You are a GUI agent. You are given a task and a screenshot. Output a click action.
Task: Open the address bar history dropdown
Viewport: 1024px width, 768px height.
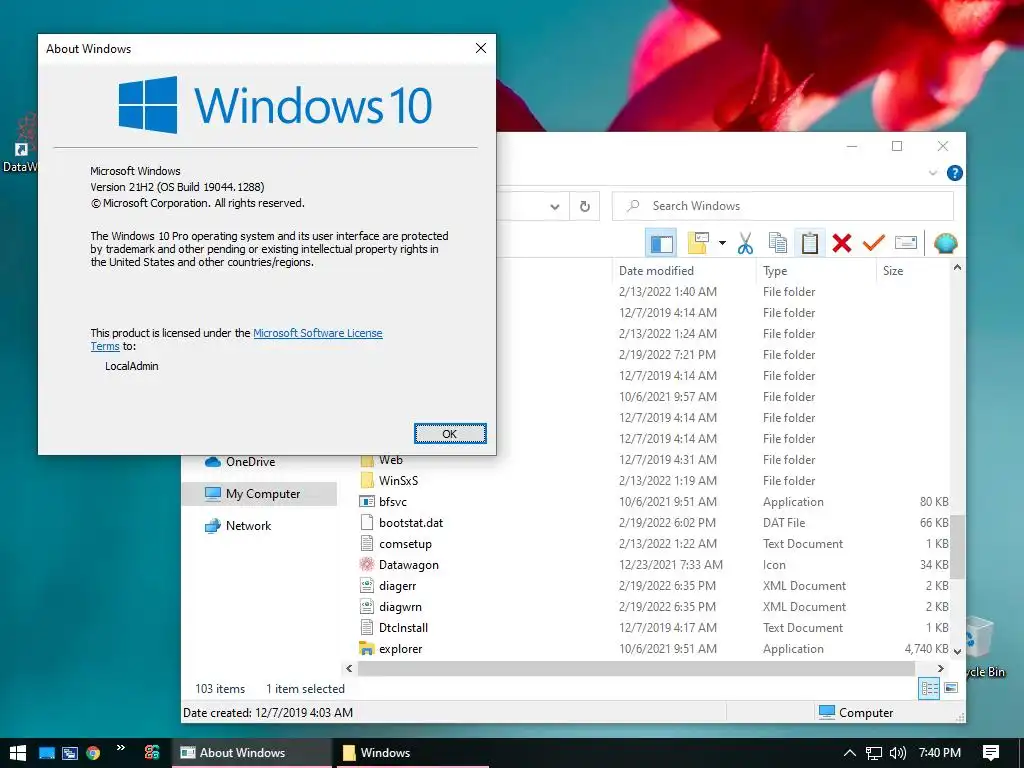point(554,206)
